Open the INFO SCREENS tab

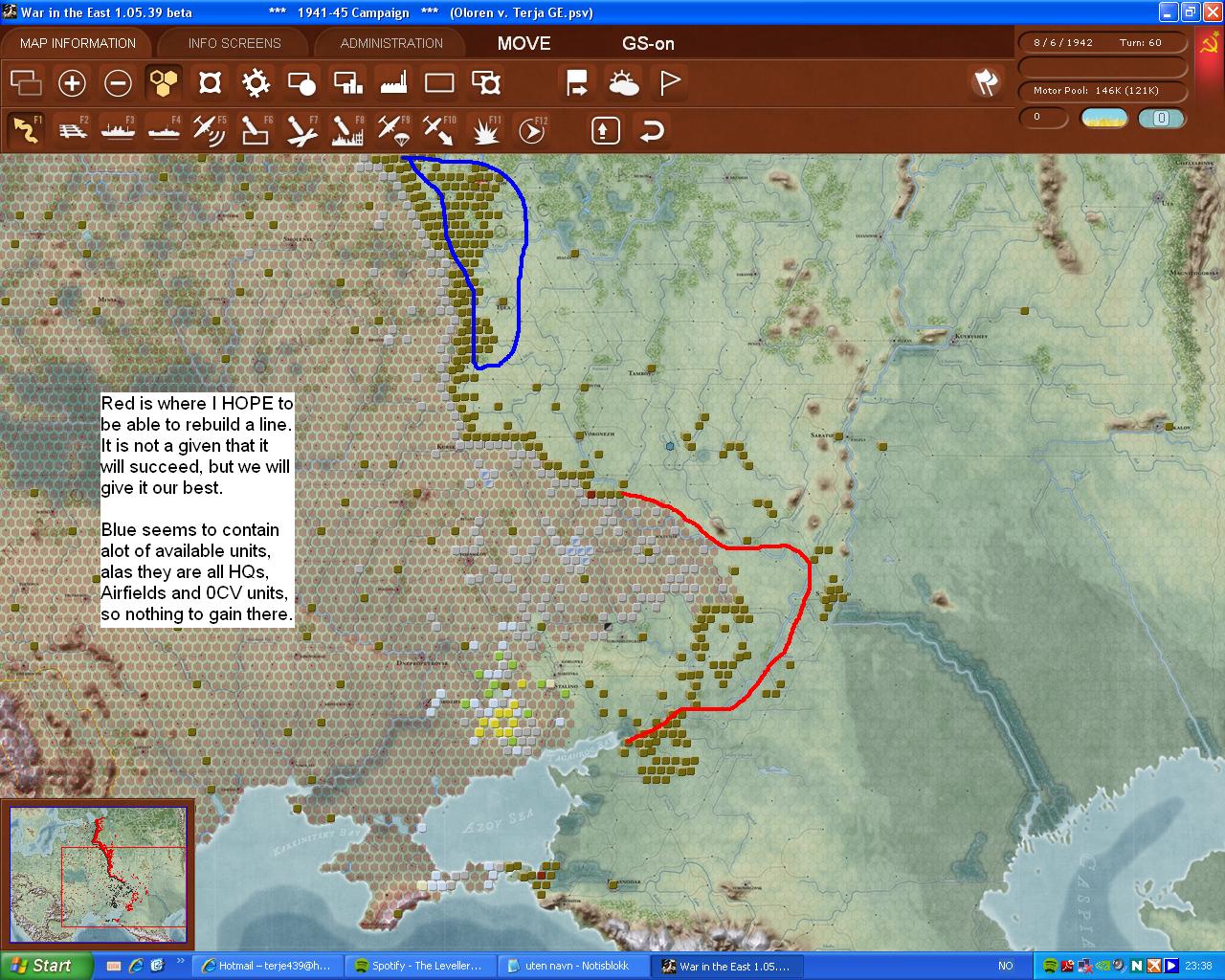[x=234, y=43]
